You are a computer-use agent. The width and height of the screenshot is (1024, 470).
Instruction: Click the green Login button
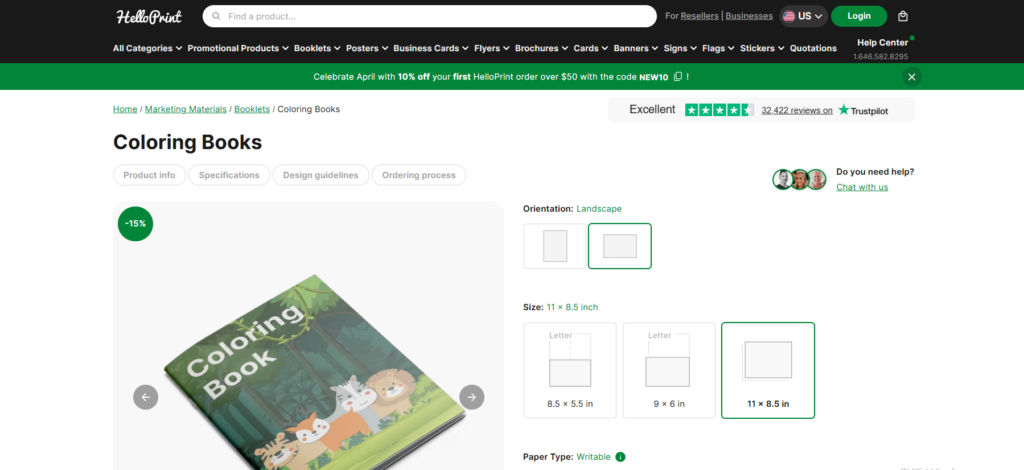[x=858, y=16]
